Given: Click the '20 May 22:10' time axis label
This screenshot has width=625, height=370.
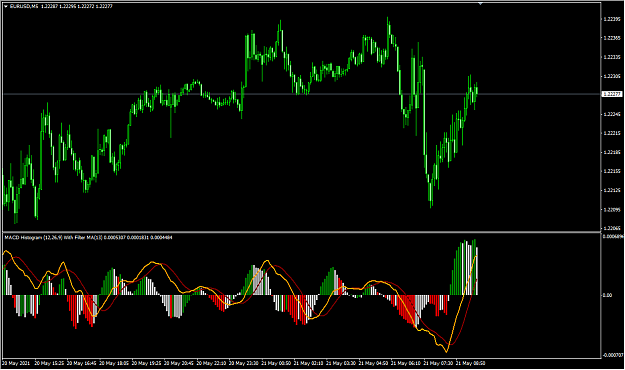Looking at the screenshot, I should [212, 363].
